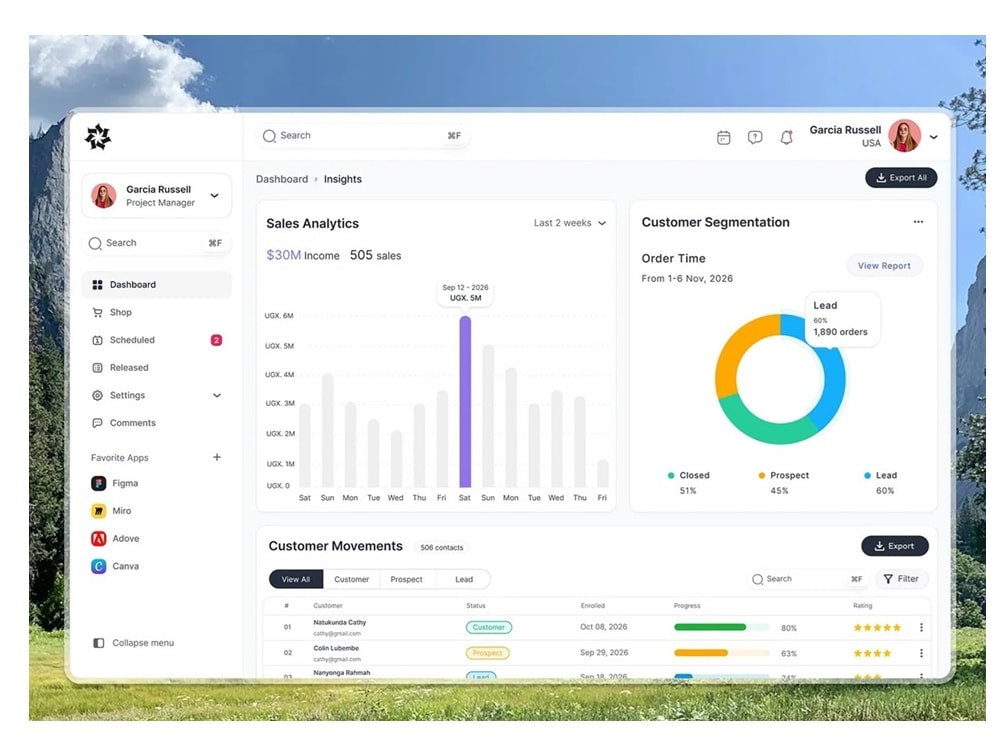Focus the sidebar Search field
Viewport: 1000px width, 750px height.
(x=156, y=243)
